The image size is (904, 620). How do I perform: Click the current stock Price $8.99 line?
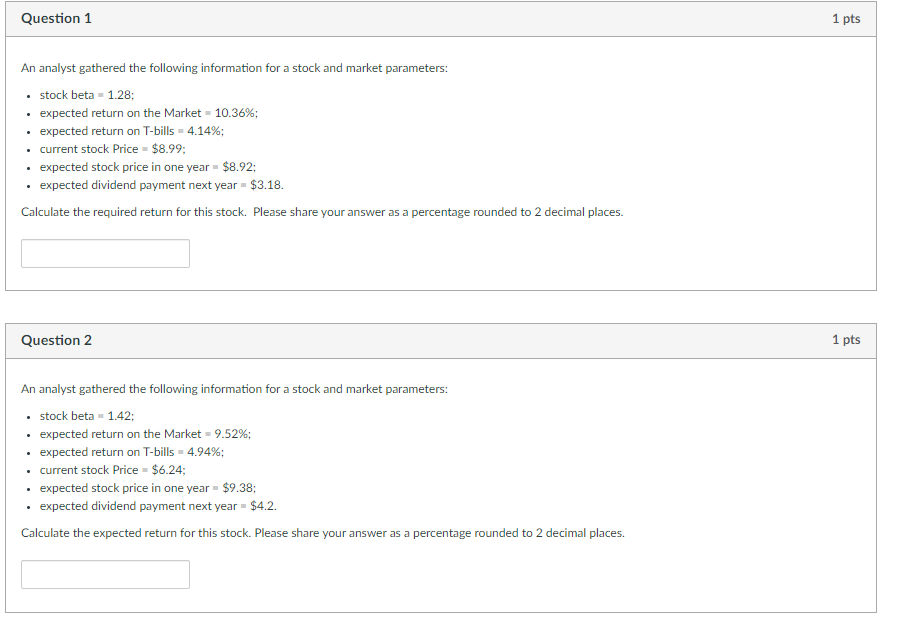(x=112, y=149)
